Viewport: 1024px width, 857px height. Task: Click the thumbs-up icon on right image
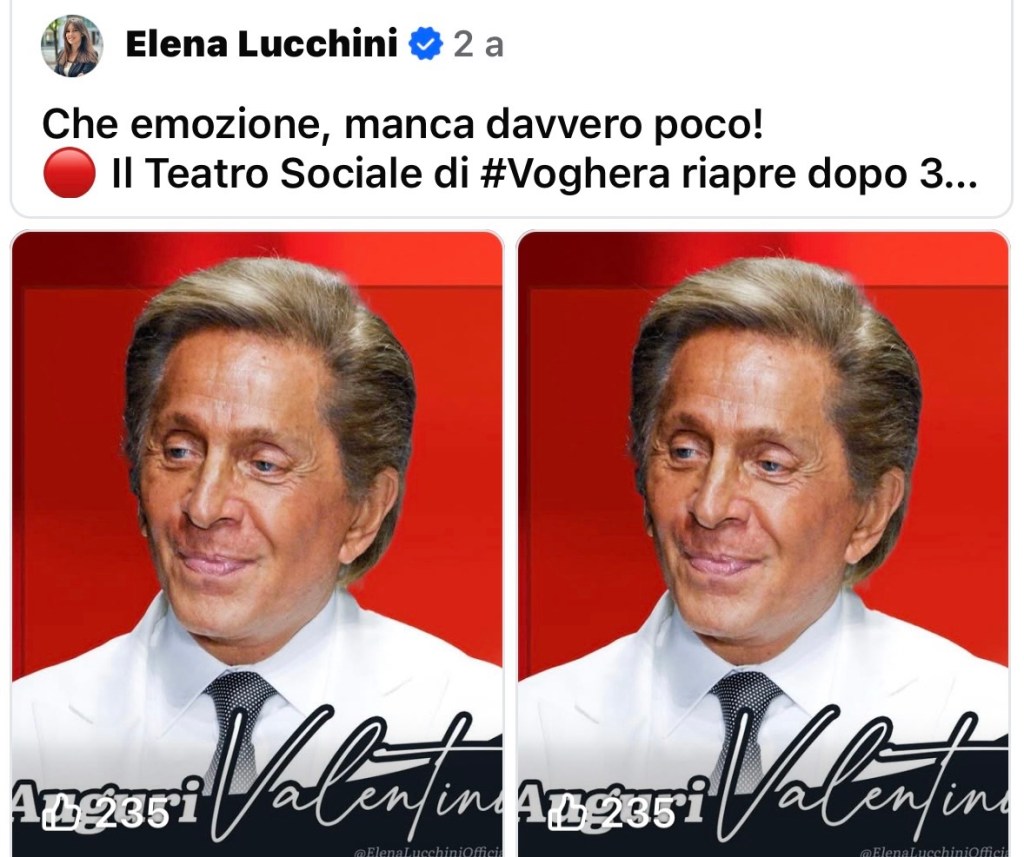click(567, 814)
